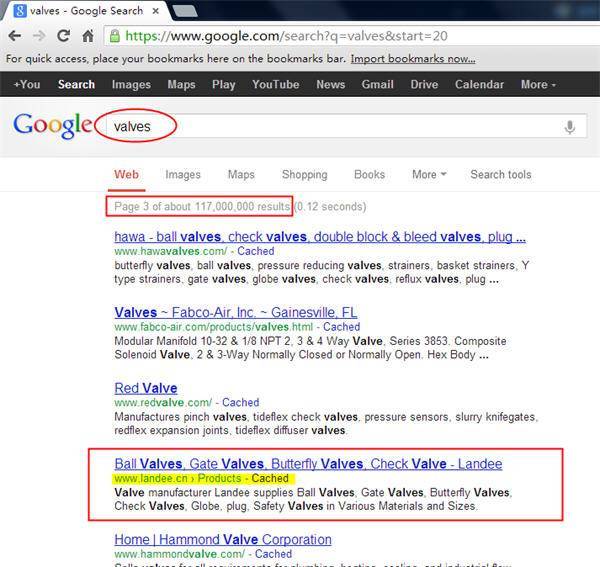Switch to the Shopping results tab
The width and height of the screenshot is (600, 567).
click(305, 175)
